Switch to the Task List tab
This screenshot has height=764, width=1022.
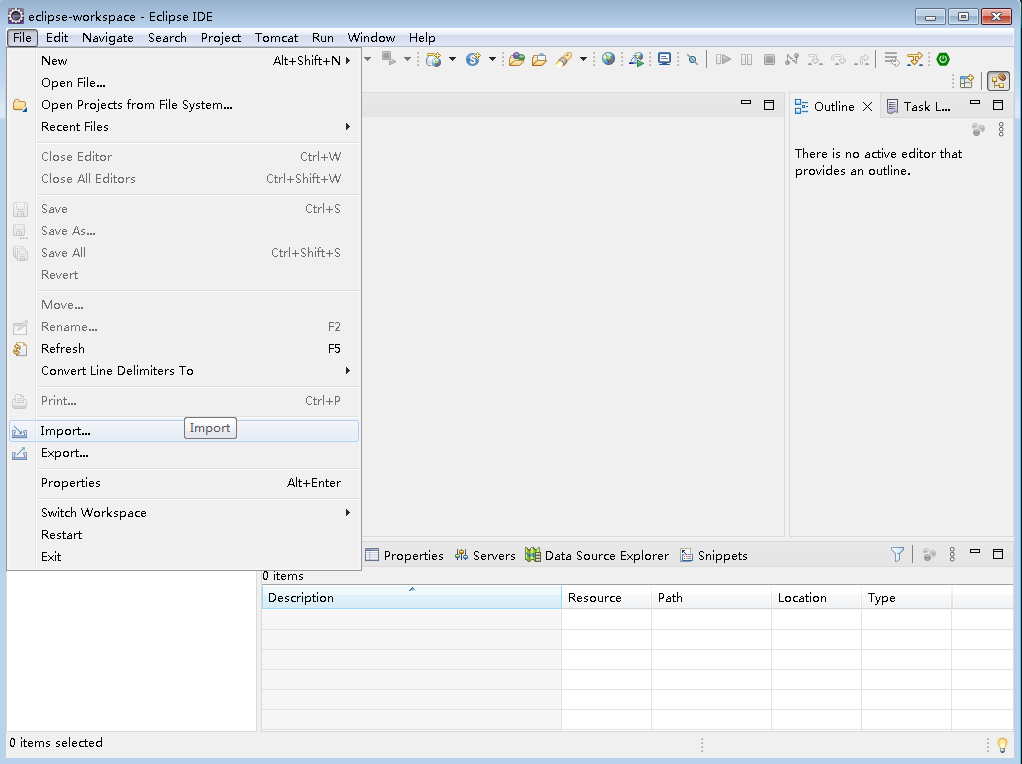tap(919, 107)
